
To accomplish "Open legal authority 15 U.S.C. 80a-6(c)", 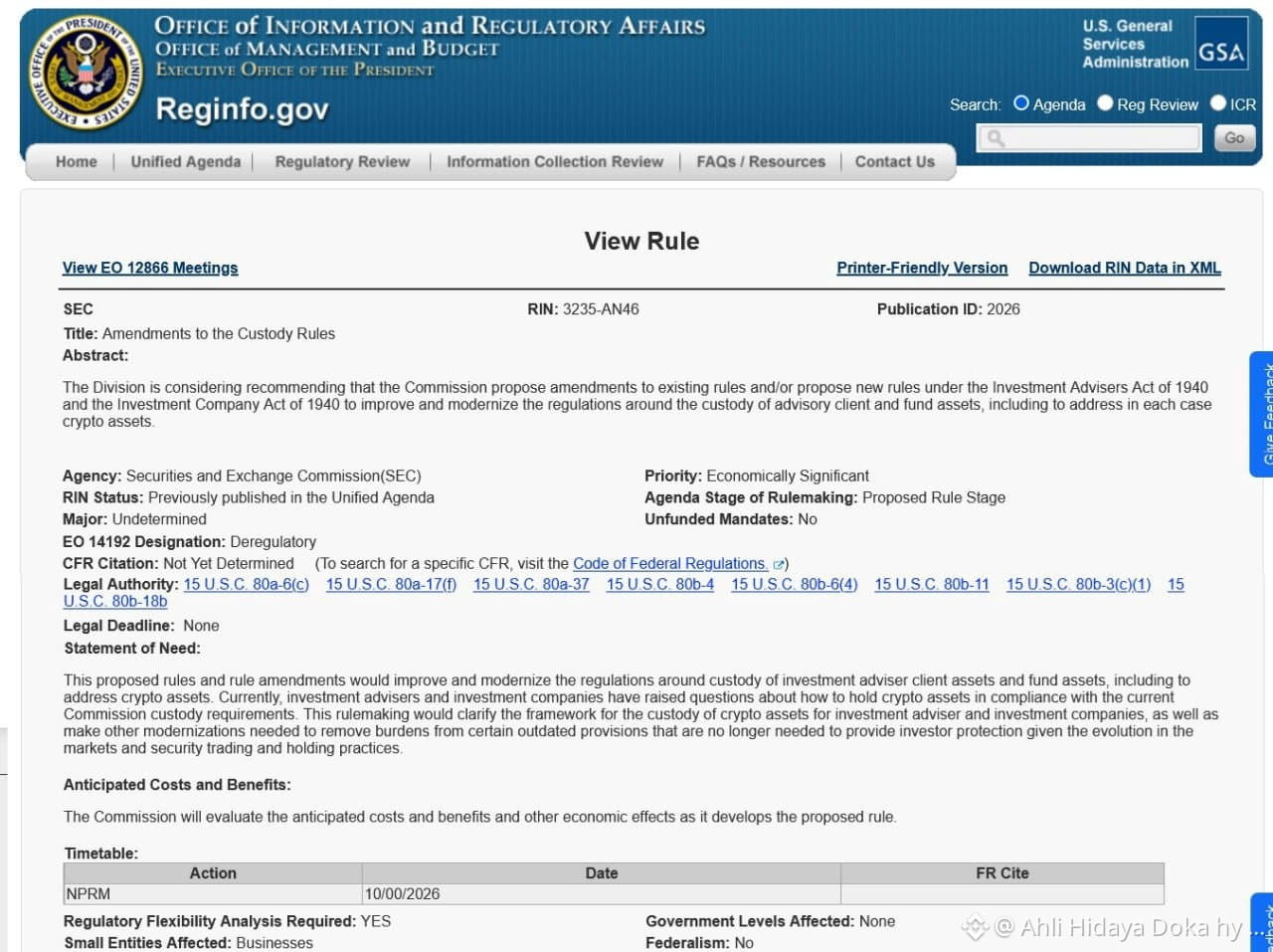I will point(247,585).
